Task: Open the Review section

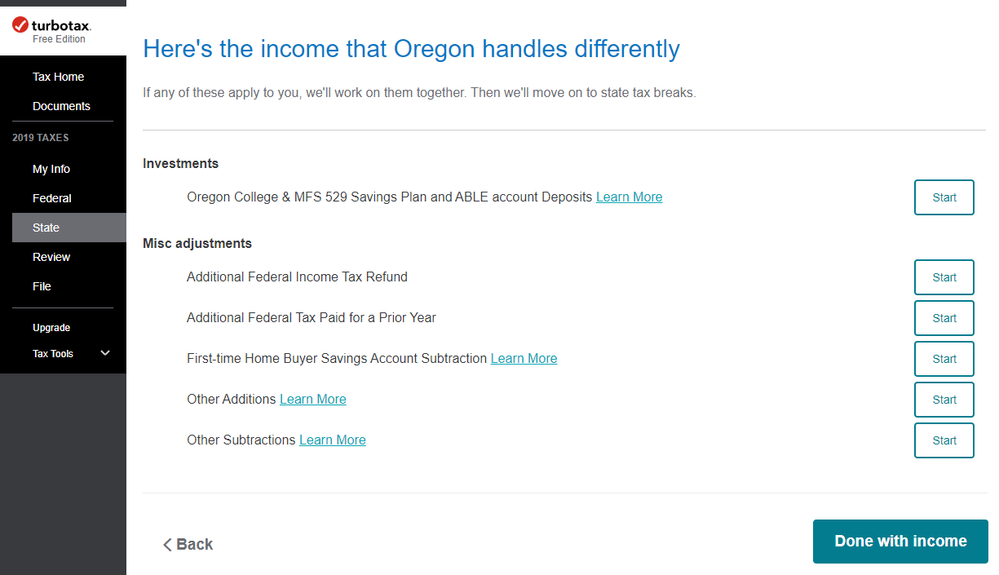Action: (x=51, y=257)
